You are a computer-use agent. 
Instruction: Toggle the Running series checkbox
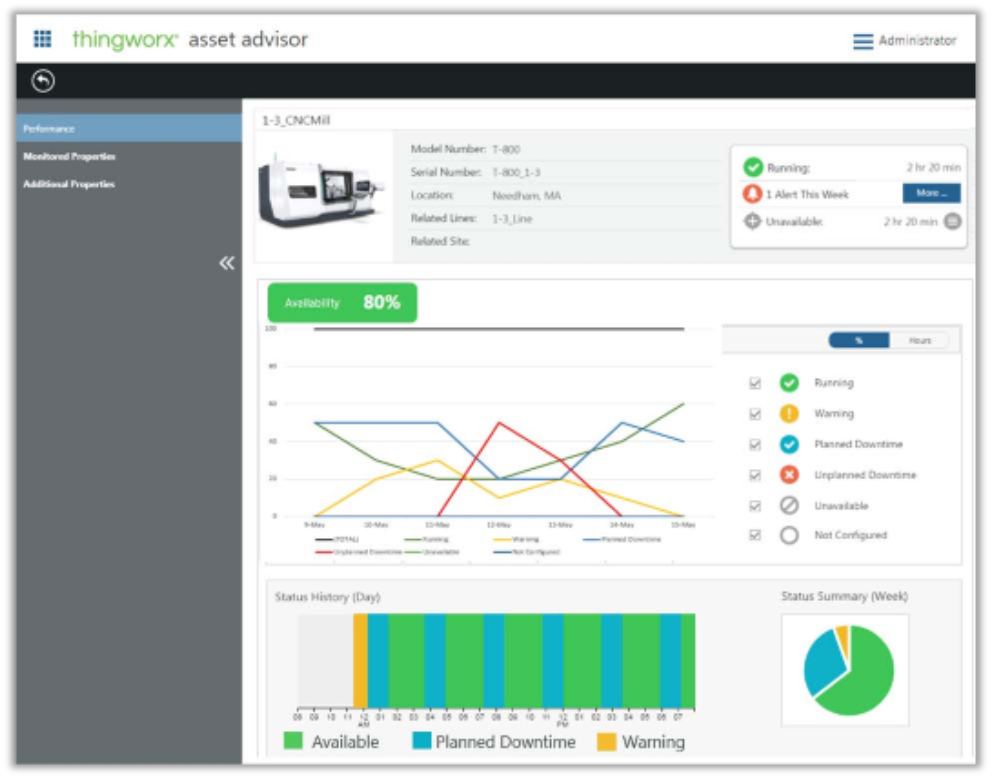755,383
